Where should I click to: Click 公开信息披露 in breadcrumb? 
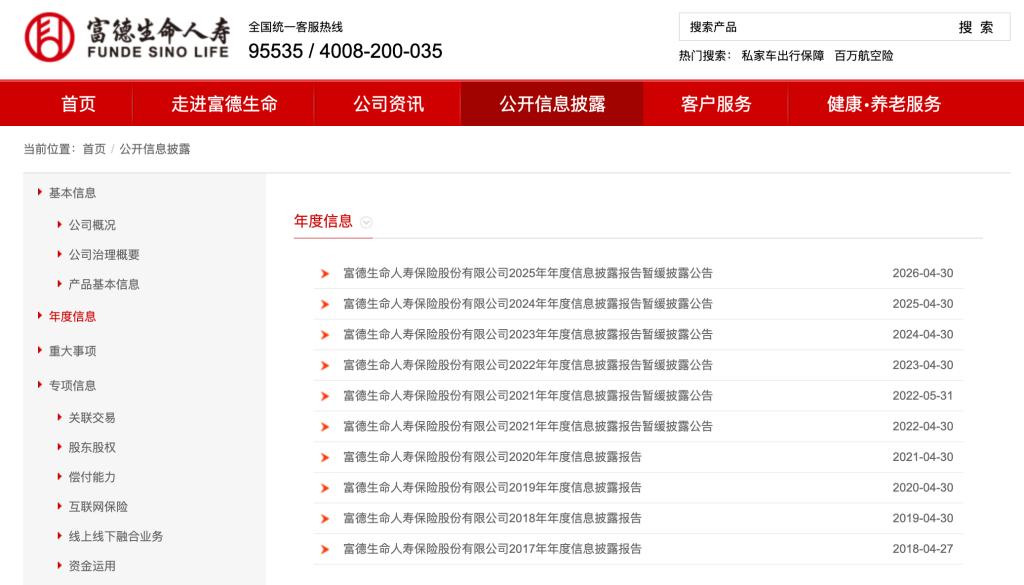(x=155, y=149)
